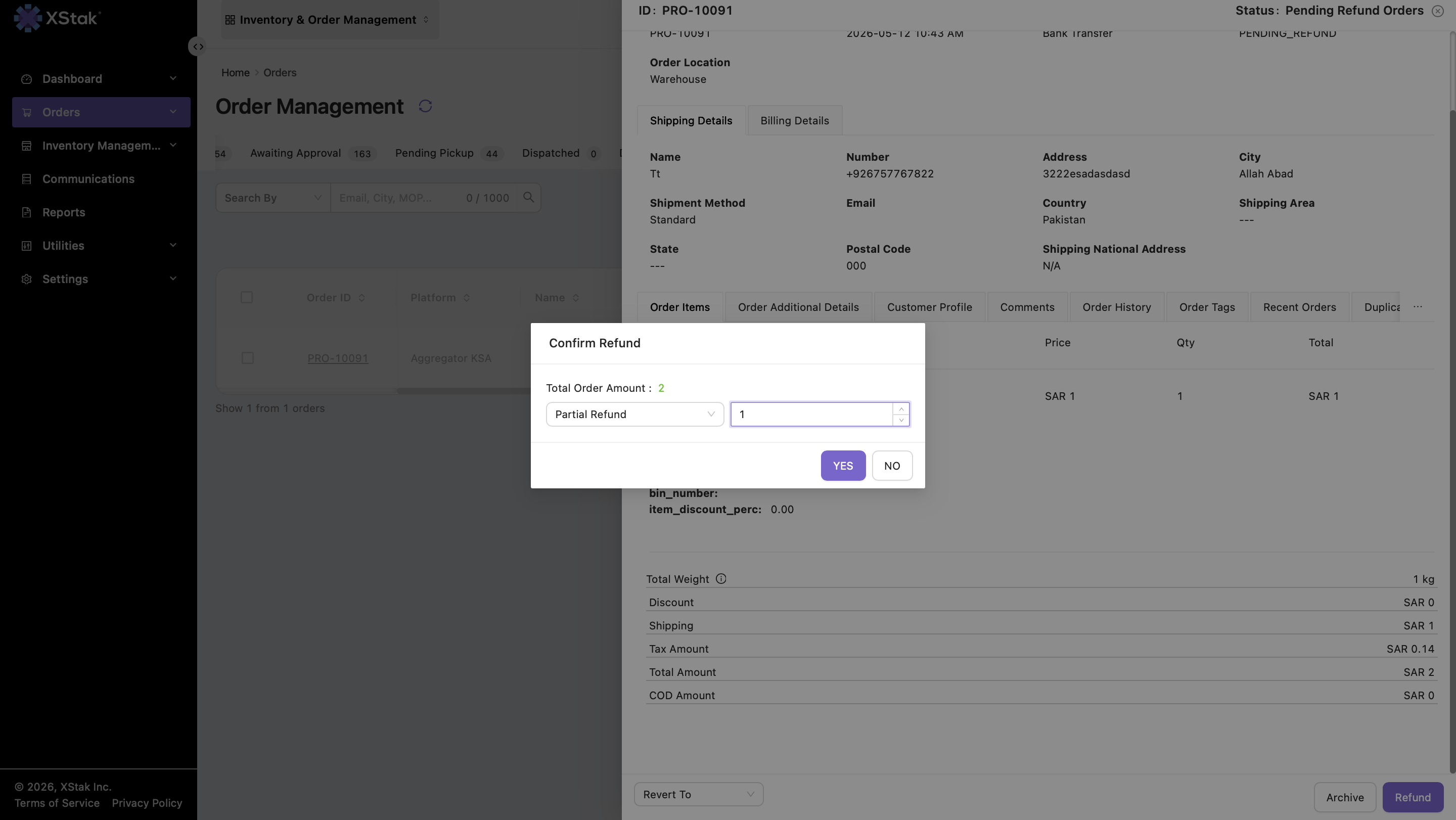
Task: Open the Order History tab
Action: (x=1116, y=307)
